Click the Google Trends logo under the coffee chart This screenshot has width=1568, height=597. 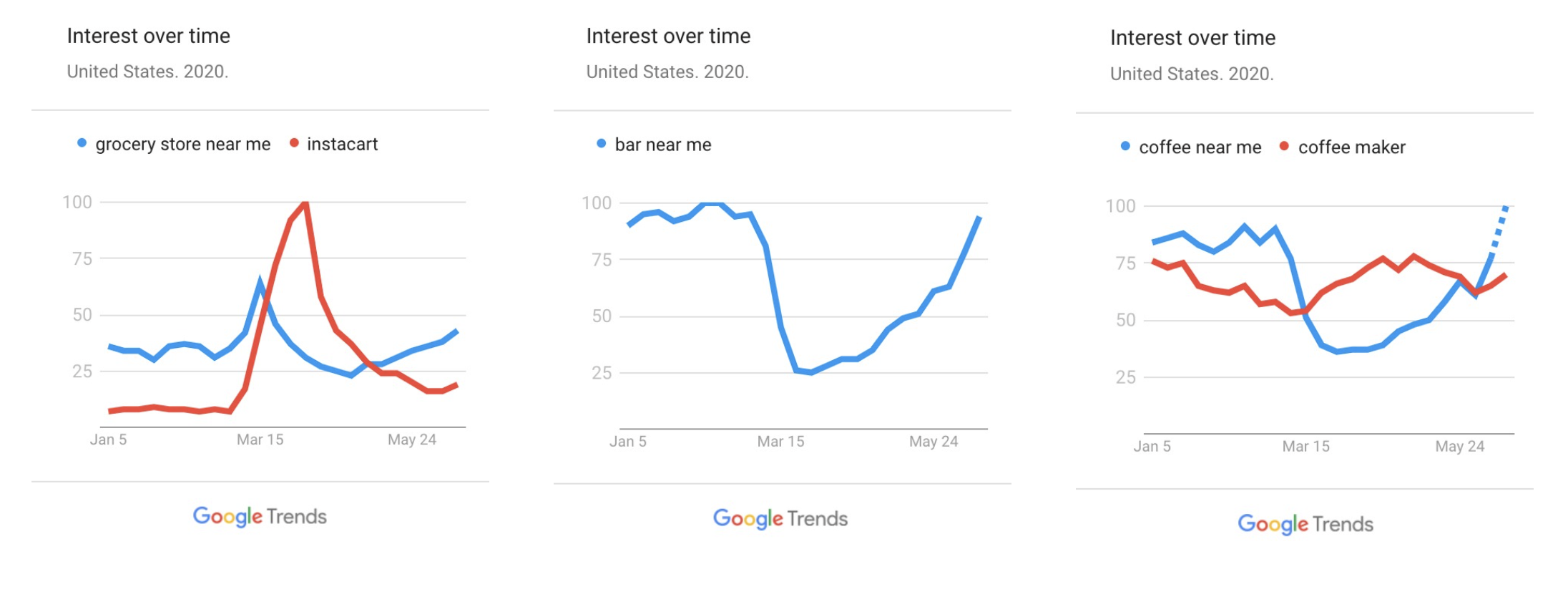1305,524
